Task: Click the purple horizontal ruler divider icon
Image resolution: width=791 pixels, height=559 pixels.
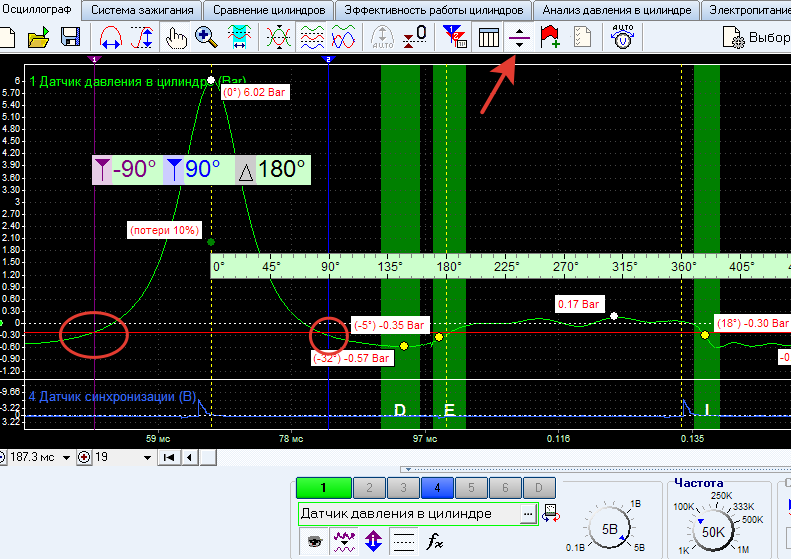Action: point(519,37)
